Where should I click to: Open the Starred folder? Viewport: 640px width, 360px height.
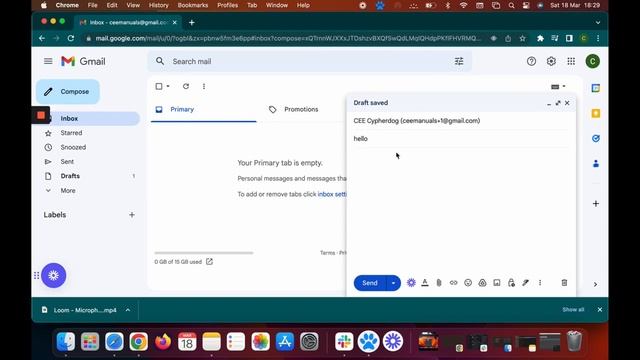pos(71,133)
